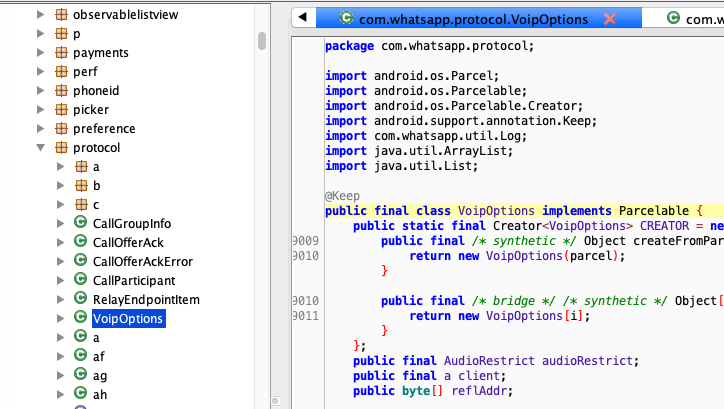The width and height of the screenshot is (724, 409).
Task: Expand the observablelistview package
Action: pos(41,15)
